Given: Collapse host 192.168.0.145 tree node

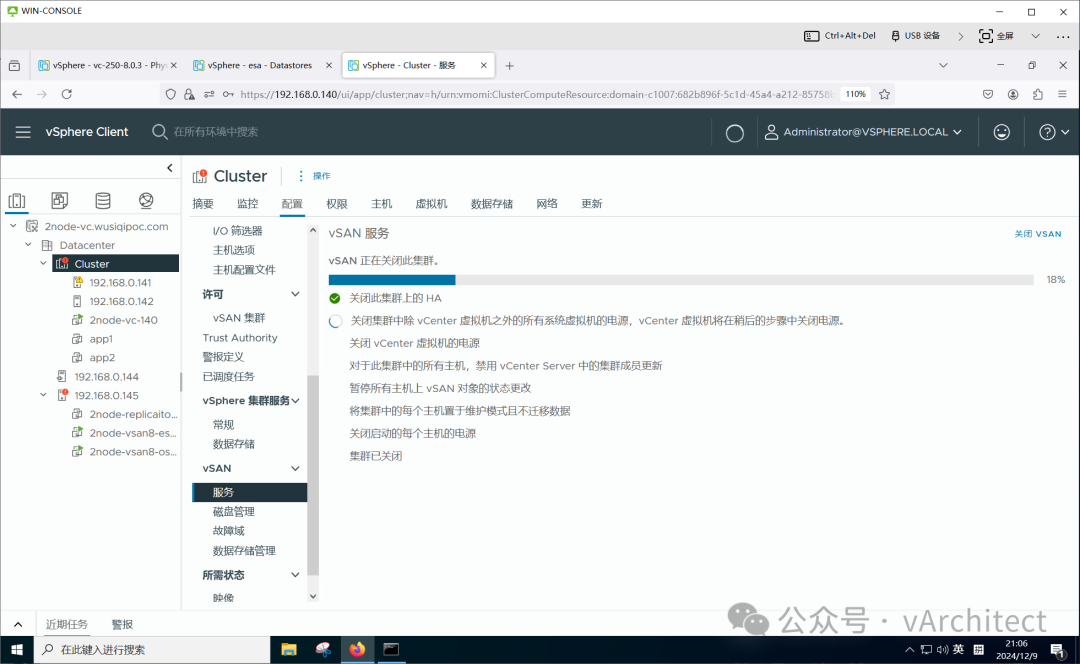Looking at the screenshot, I should click(43, 395).
